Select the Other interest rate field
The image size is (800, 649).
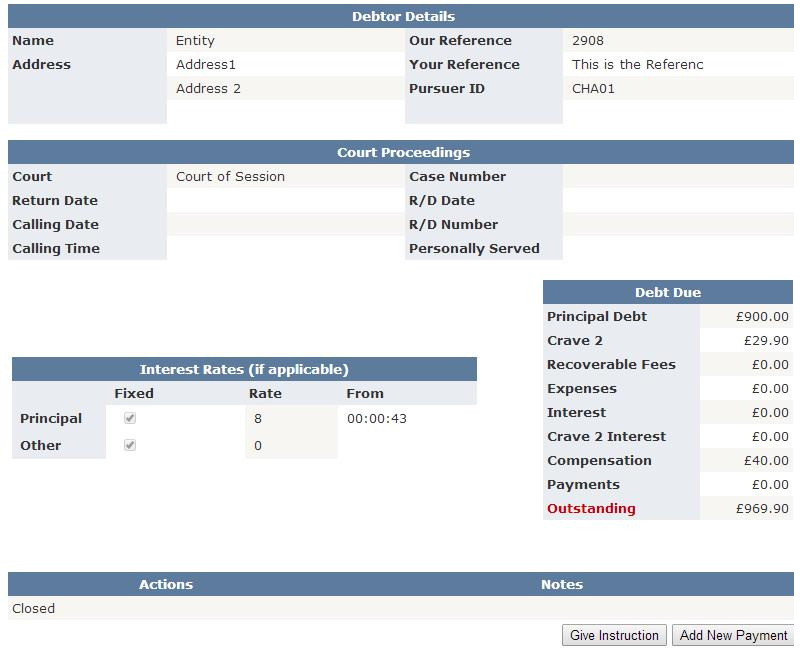290,446
